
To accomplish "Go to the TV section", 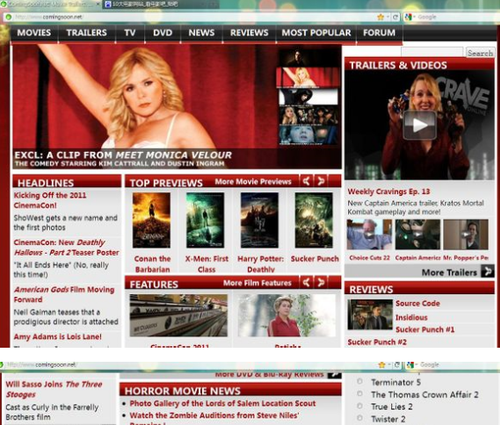I will (x=130, y=33).
